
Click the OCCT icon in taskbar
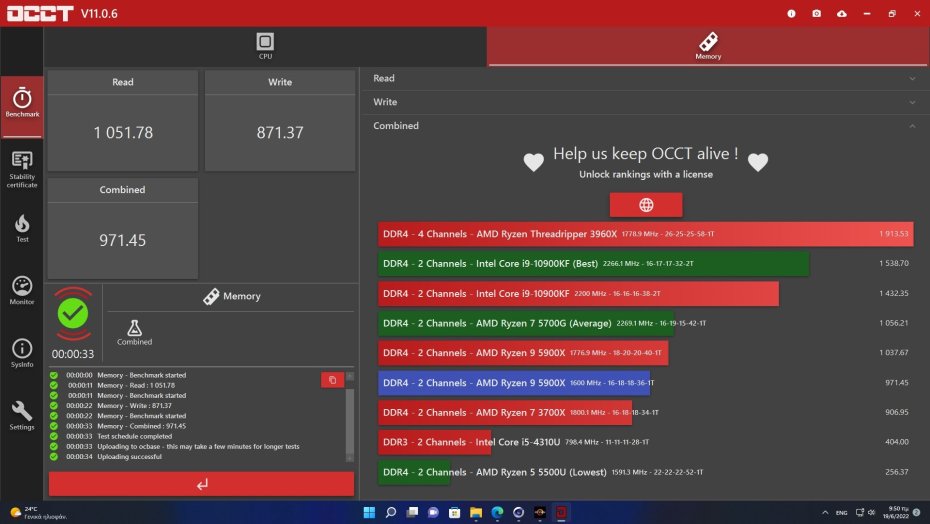pyautogui.click(x=561, y=512)
